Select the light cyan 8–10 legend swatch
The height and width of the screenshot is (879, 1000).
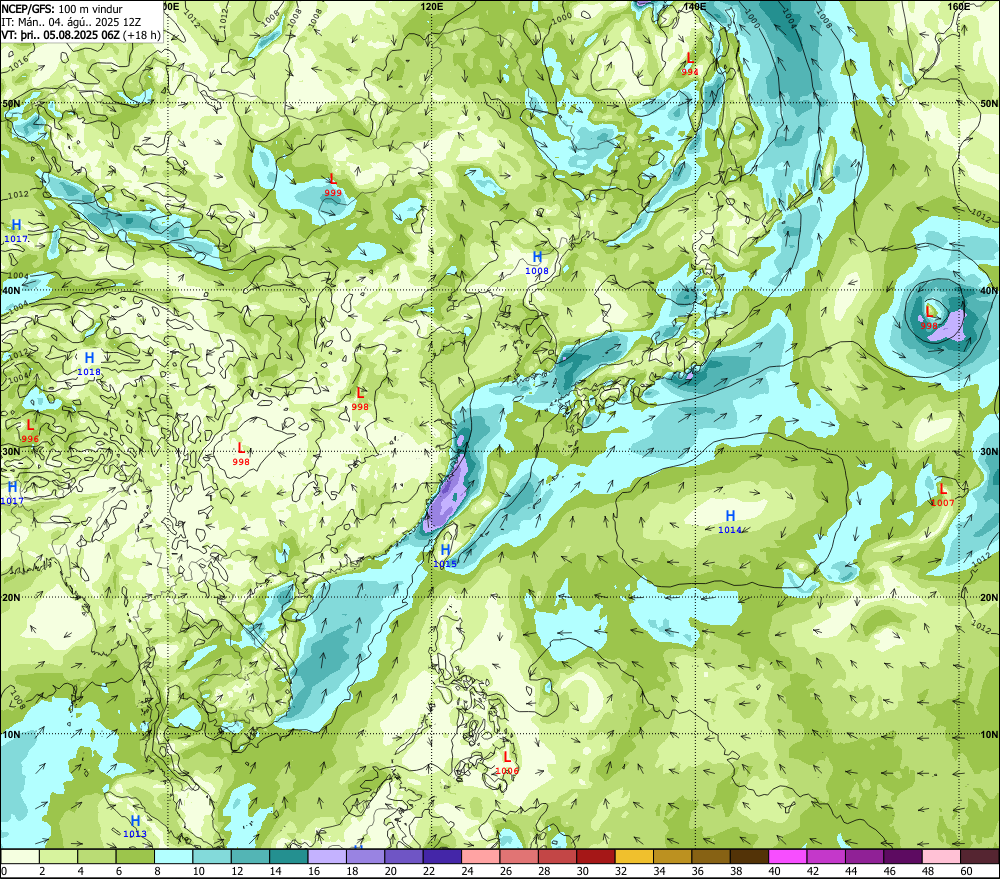[x=173, y=856]
